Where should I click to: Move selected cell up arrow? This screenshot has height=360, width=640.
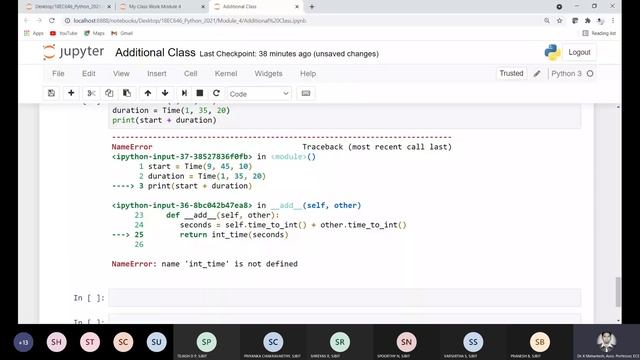tap(148, 93)
